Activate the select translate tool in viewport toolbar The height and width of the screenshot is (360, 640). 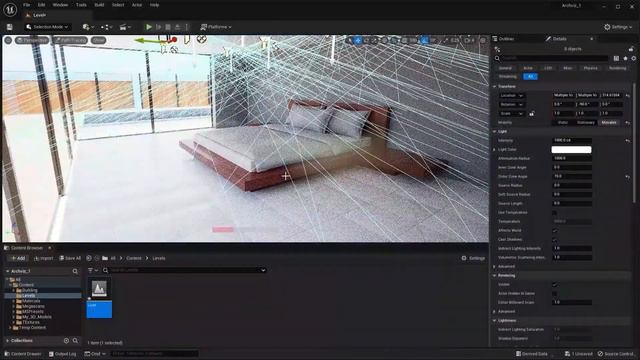[358, 40]
